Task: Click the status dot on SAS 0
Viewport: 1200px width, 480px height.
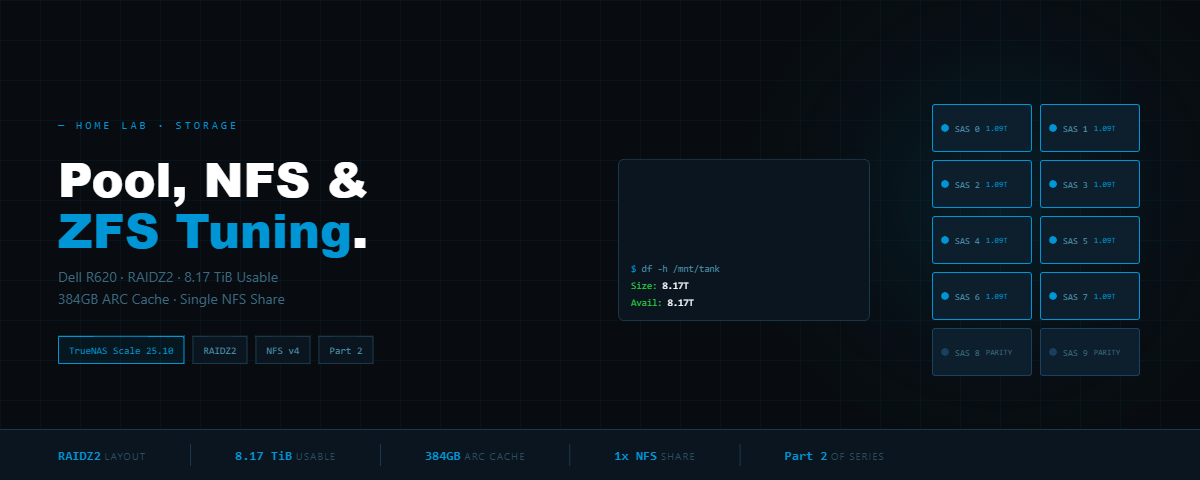Action: [x=945, y=128]
